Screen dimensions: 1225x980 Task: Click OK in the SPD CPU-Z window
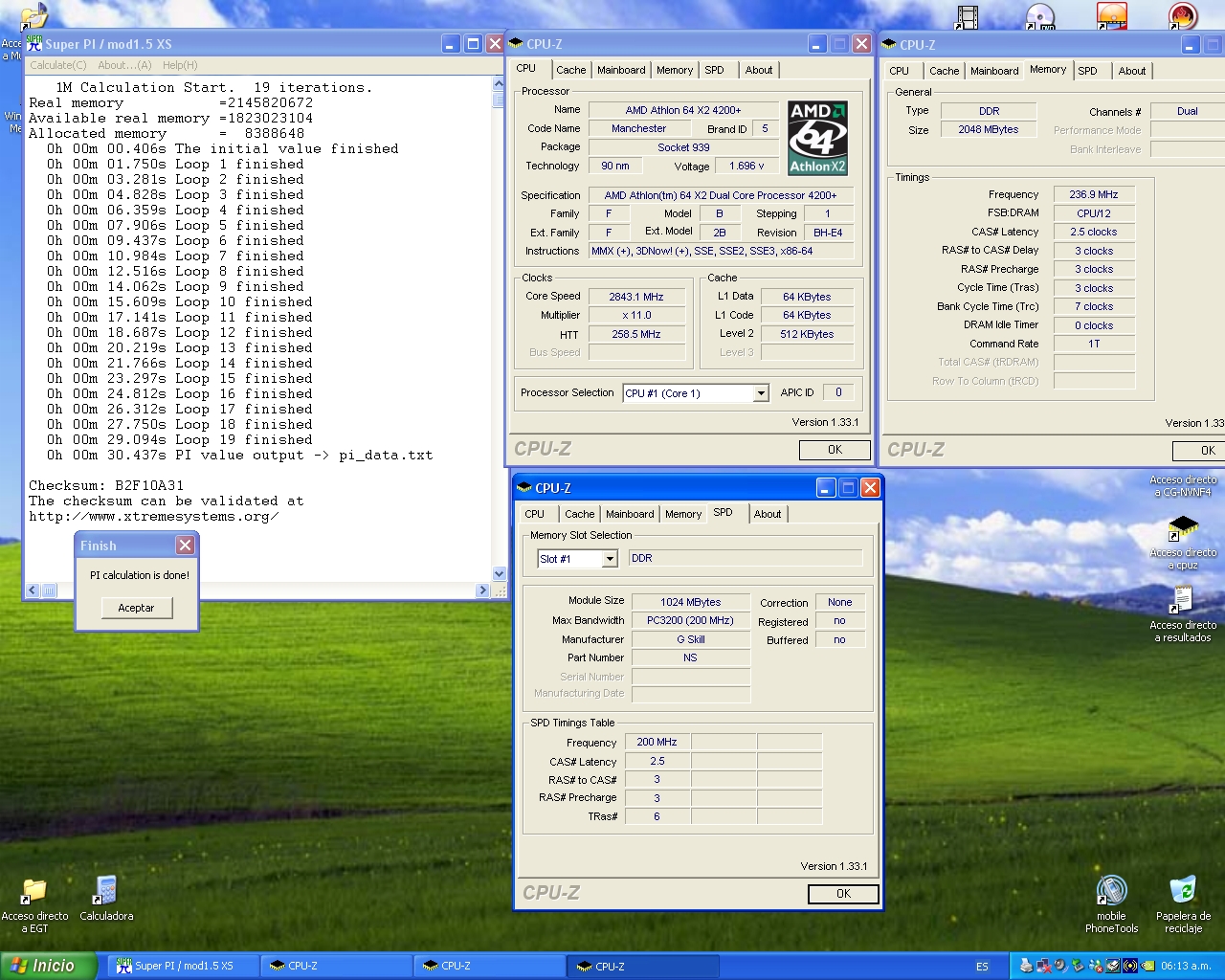[842, 894]
